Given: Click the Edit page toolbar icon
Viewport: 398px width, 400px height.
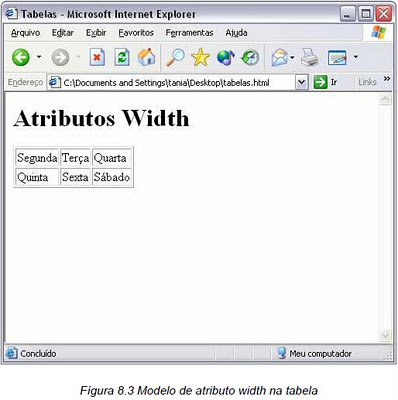Looking at the screenshot, I should (337, 57).
